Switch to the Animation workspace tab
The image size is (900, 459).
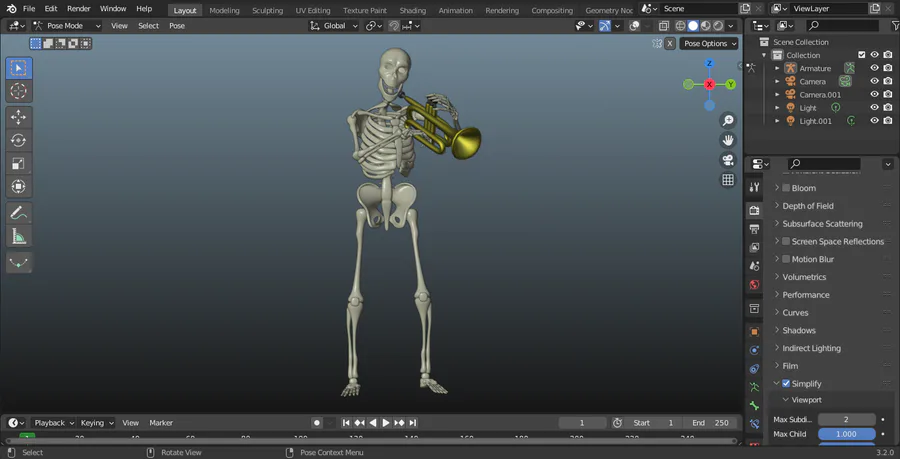point(456,10)
